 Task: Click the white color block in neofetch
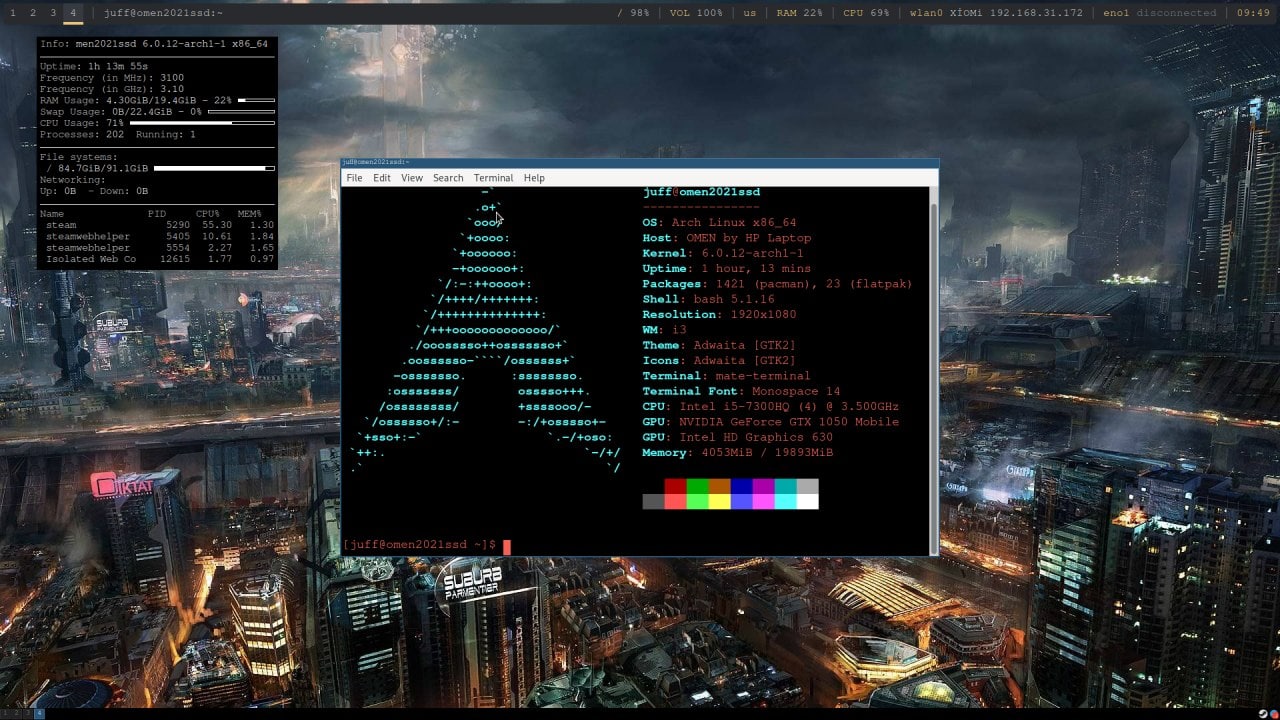pos(807,501)
